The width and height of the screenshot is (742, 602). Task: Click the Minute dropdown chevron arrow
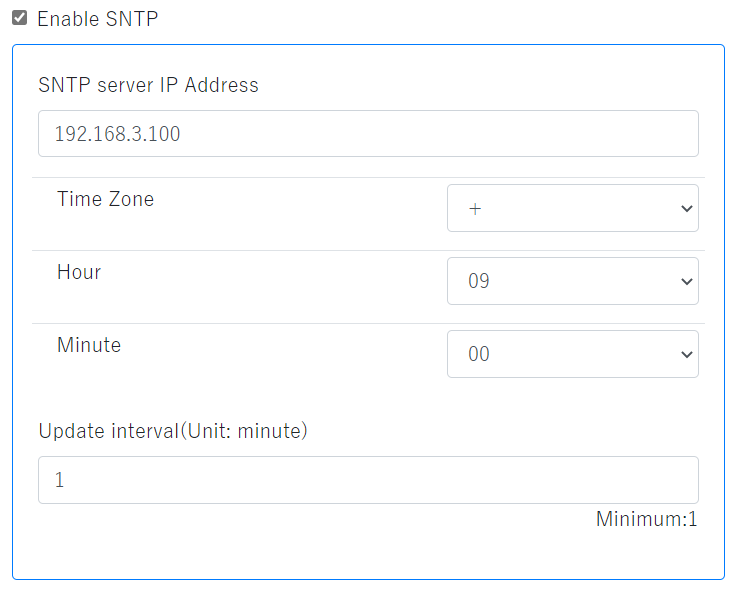(x=686, y=354)
